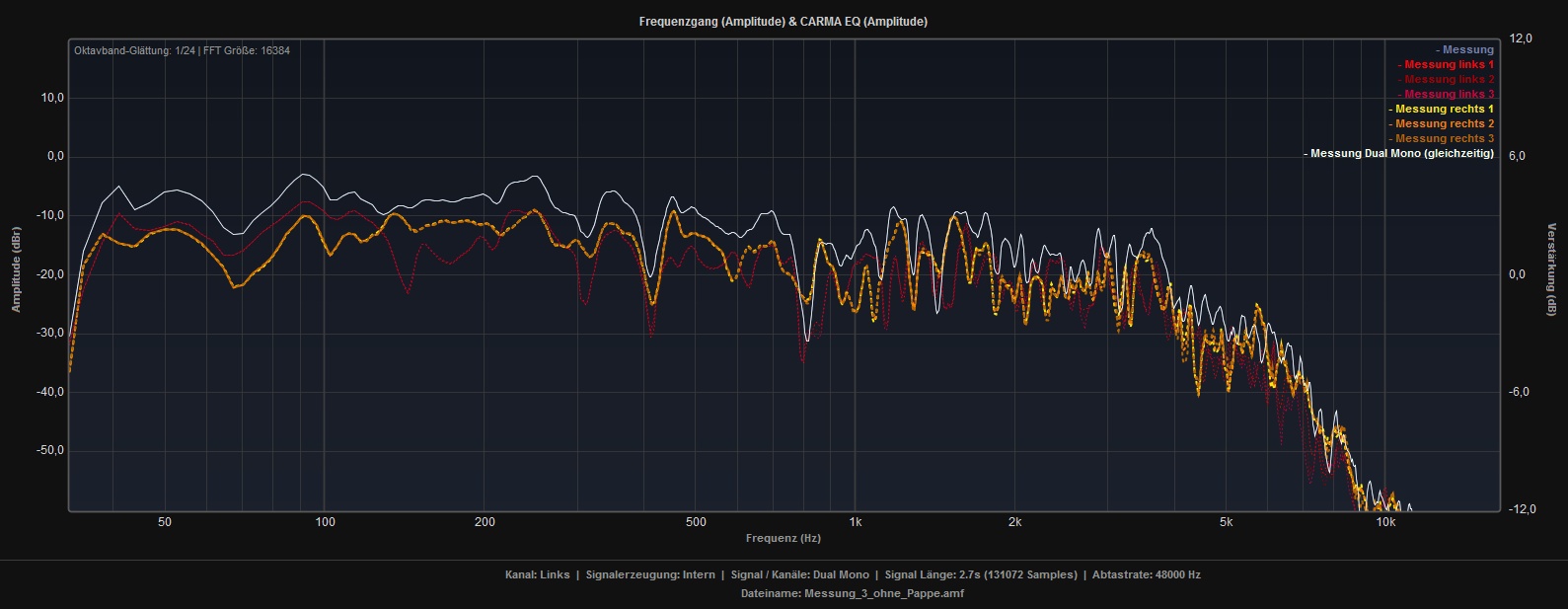Click the '0,0' amplitude tick on left axis
Screen dimensions: 1568x609
click(x=50, y=156)
